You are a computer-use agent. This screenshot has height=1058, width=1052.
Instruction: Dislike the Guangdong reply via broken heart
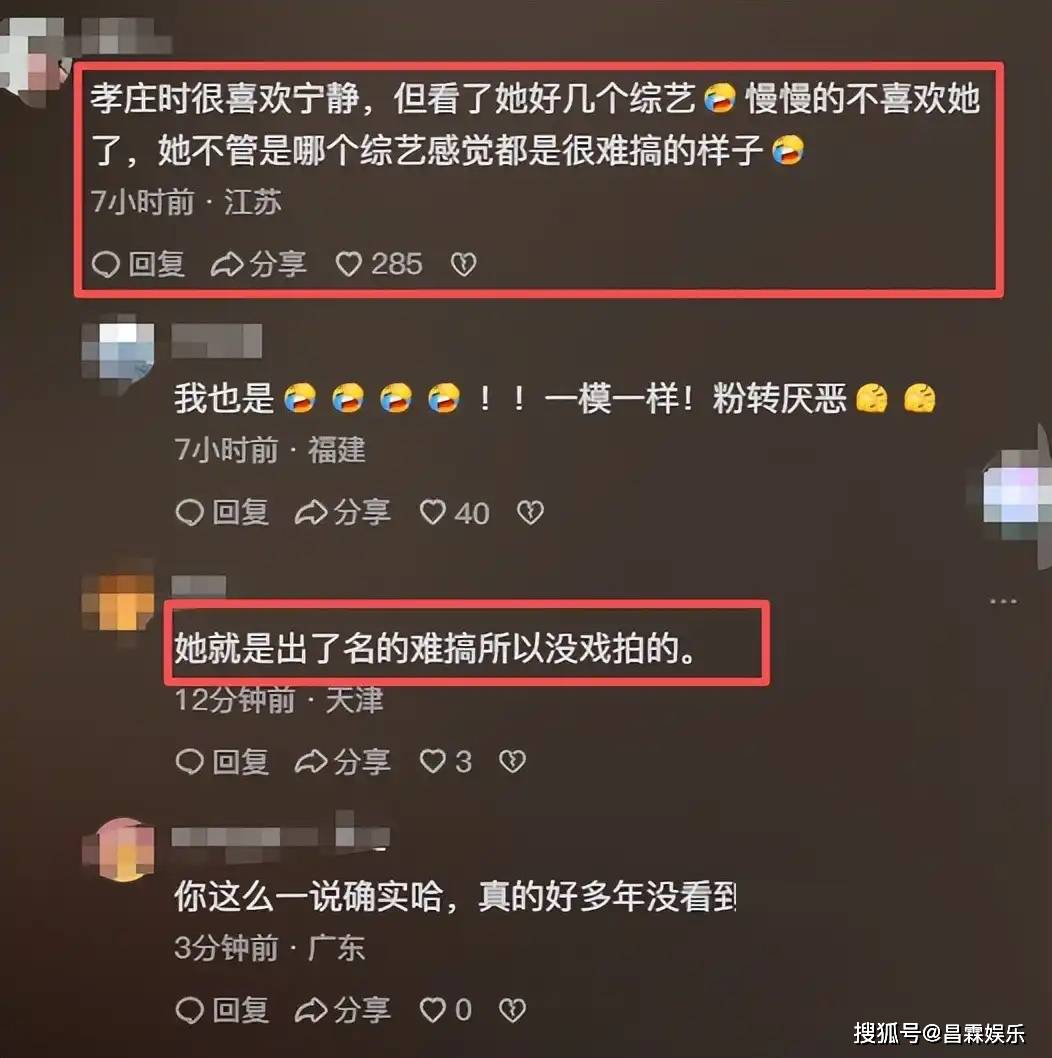pyautogui.click(x=512, y=1010)
